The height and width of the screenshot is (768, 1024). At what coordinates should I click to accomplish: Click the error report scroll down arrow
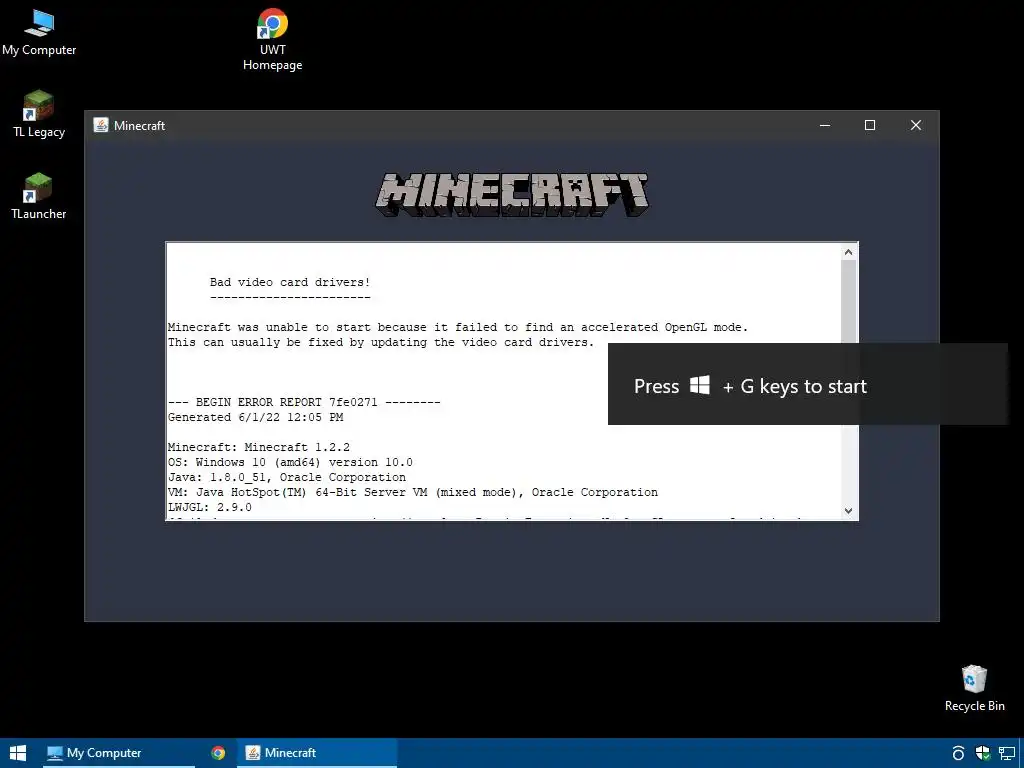click(848, 511)
